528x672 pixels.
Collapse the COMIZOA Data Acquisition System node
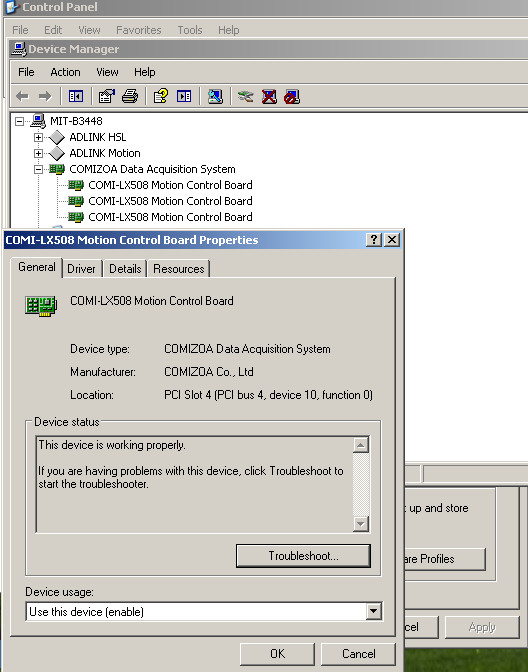coord(38,169)
